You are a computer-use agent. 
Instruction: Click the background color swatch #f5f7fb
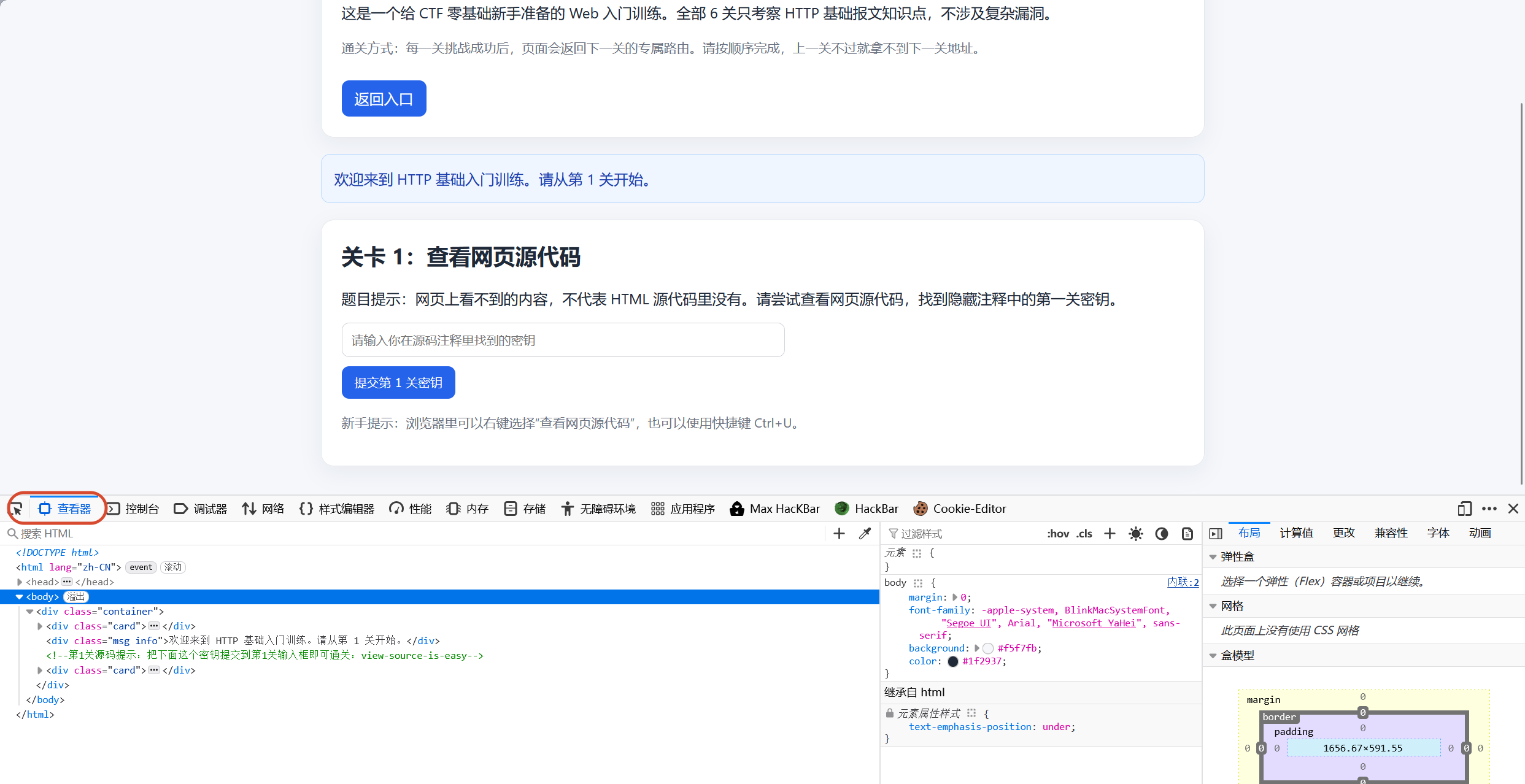click(x=988, y=648)
